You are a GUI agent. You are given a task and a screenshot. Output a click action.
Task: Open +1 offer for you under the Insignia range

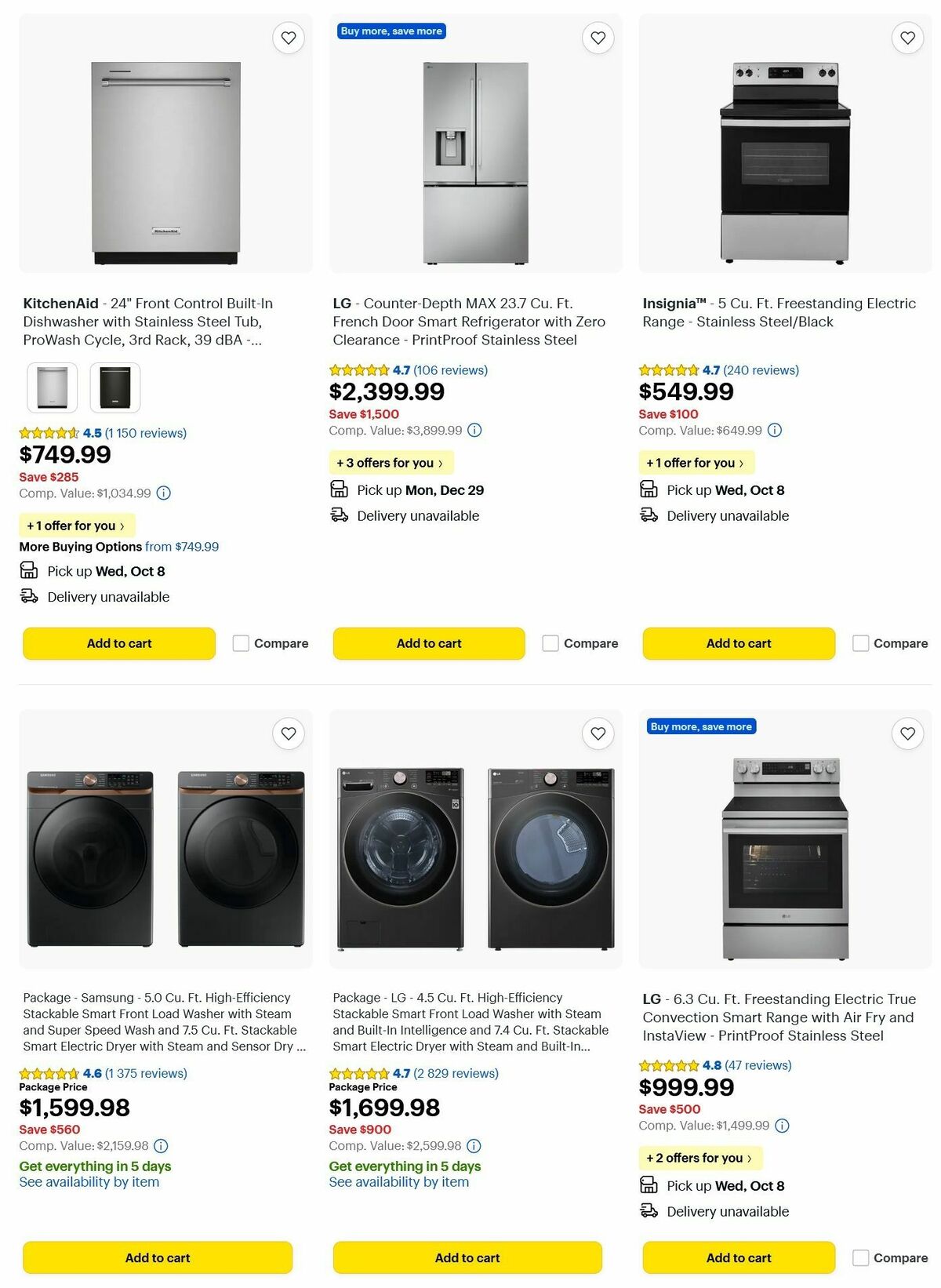(697, 463)
